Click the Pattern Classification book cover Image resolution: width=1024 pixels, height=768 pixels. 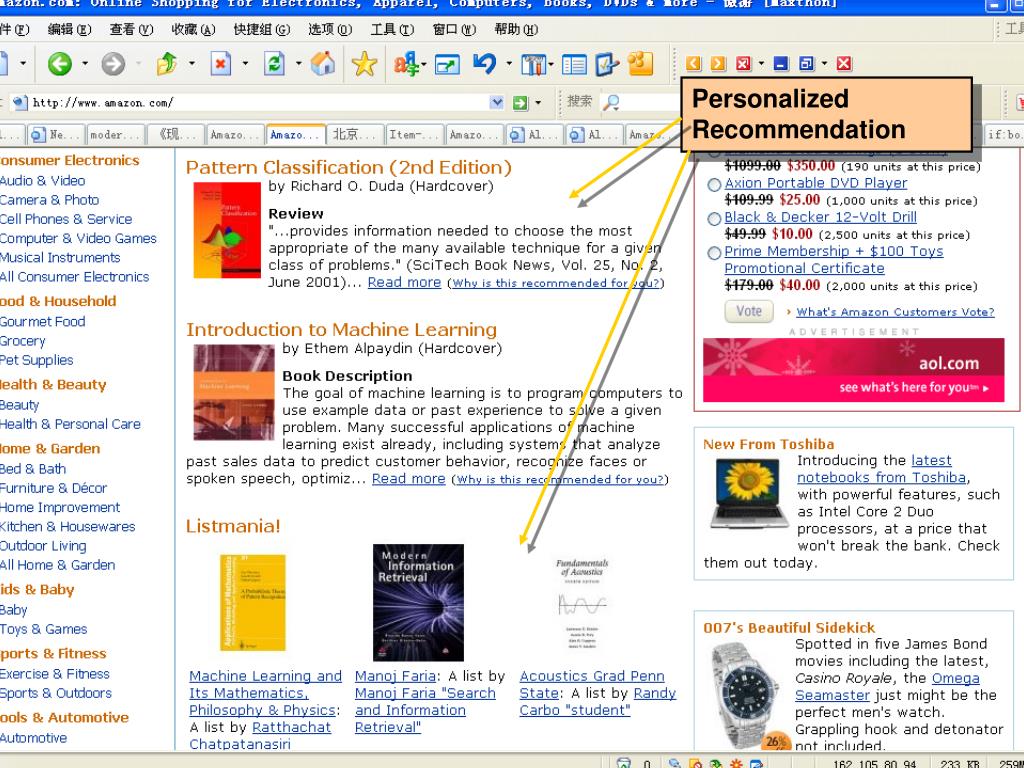click(x=227, y=230)
